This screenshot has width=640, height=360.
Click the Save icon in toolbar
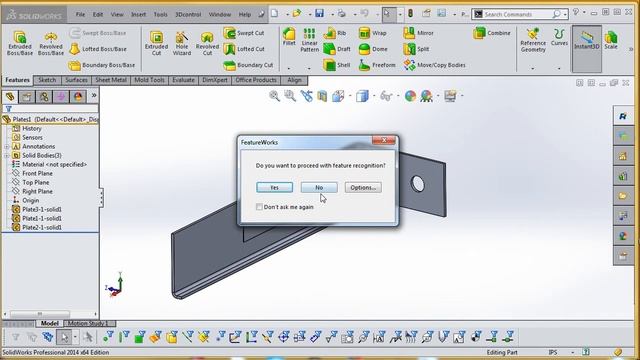[x=320, y=14]
